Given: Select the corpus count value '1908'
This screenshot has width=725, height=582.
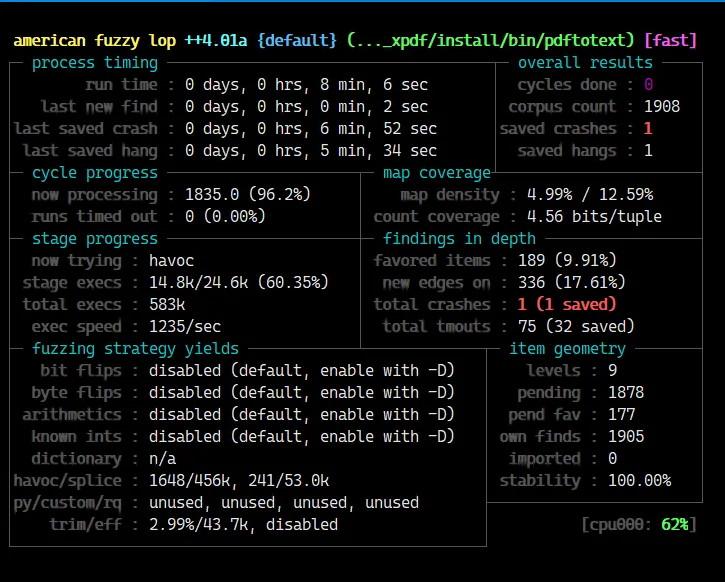Looking at the screenshot, I should 662,107.
